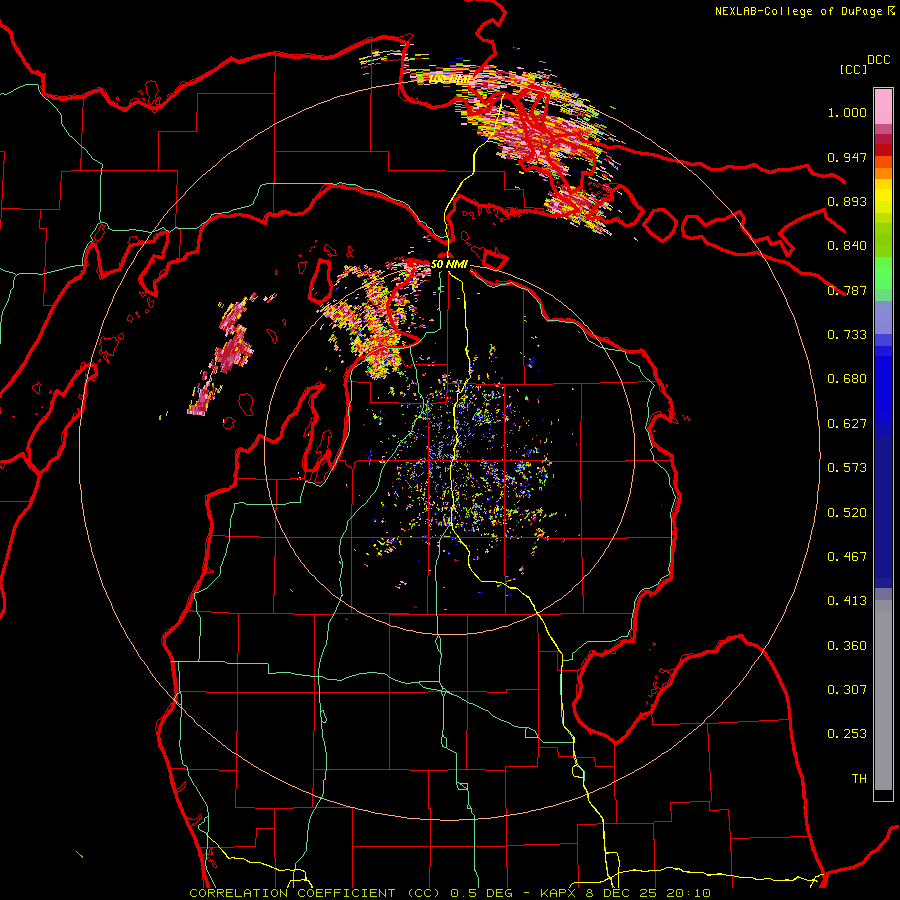Select the 0.627 scale value

point(847,424)
